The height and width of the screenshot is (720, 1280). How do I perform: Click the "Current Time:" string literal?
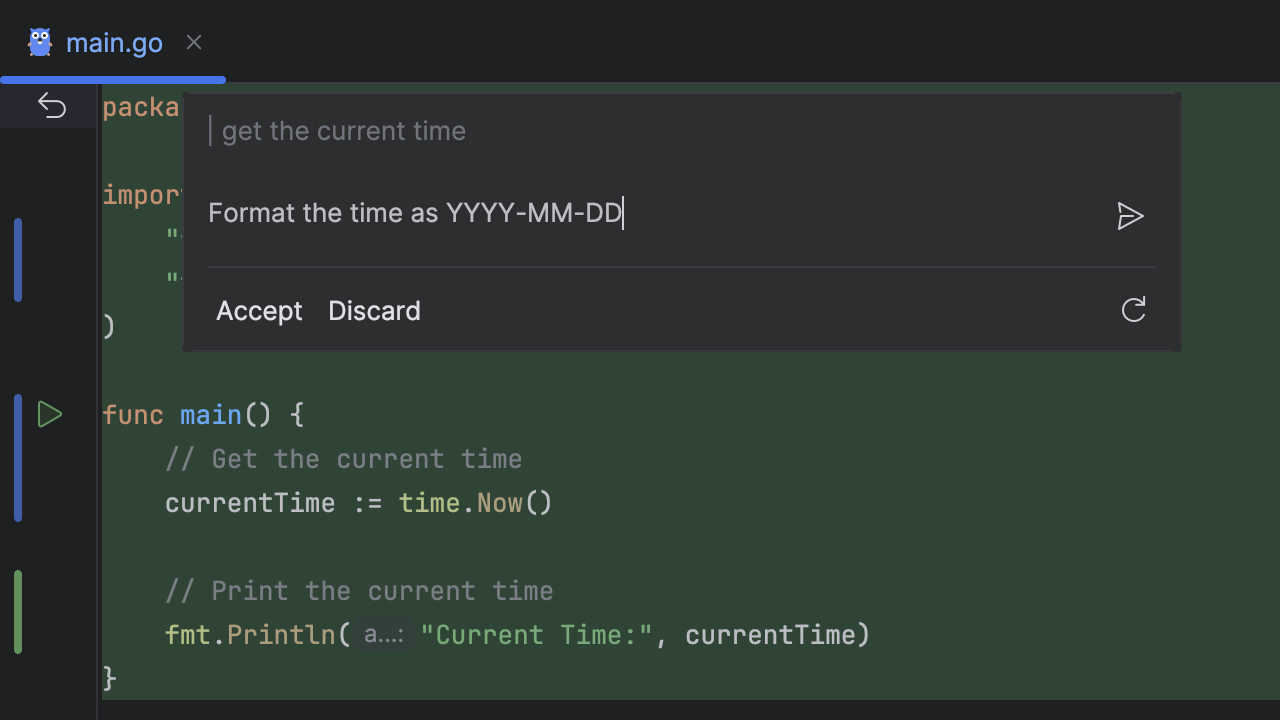point(536,635)
